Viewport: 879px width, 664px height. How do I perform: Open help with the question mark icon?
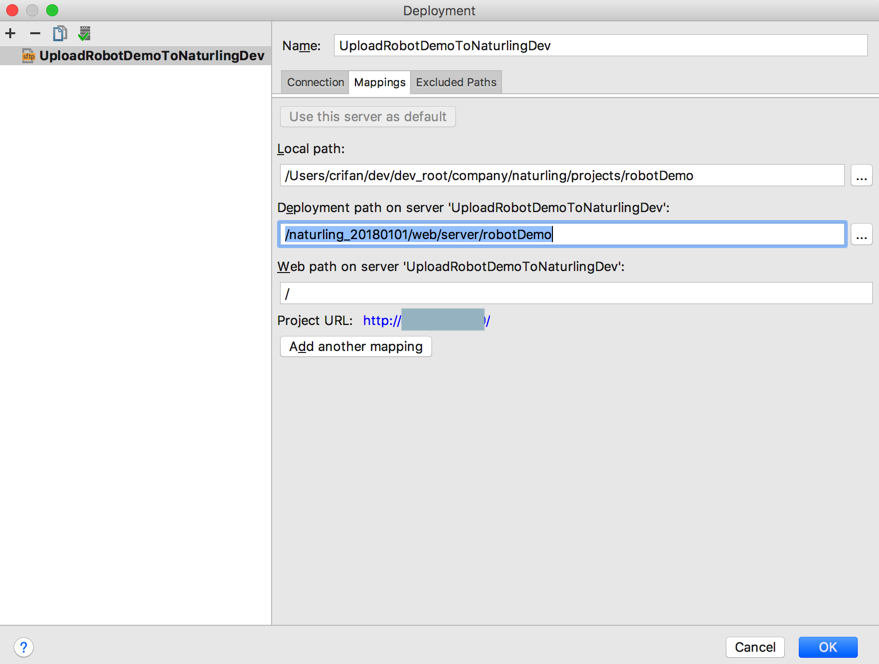coord(24,647)
